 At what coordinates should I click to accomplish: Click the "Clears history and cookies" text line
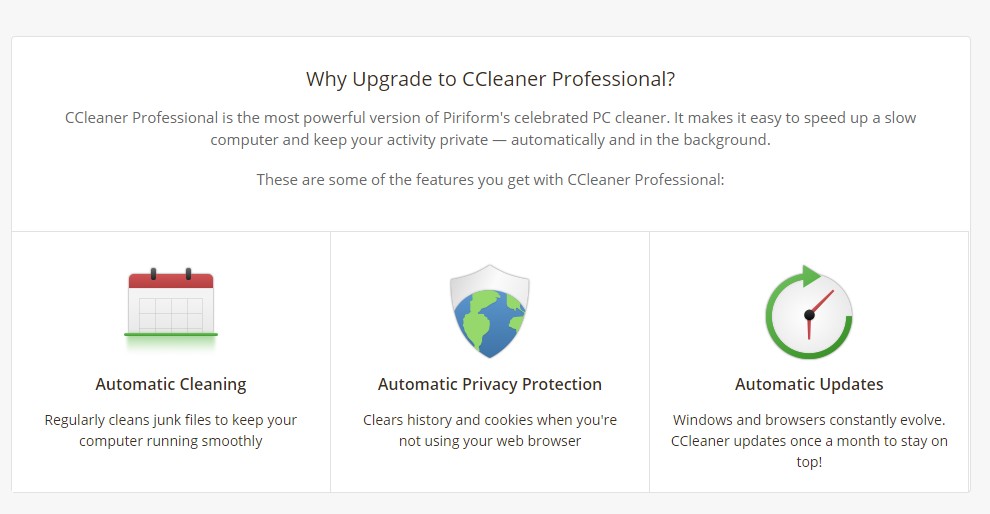click(490, 420)
